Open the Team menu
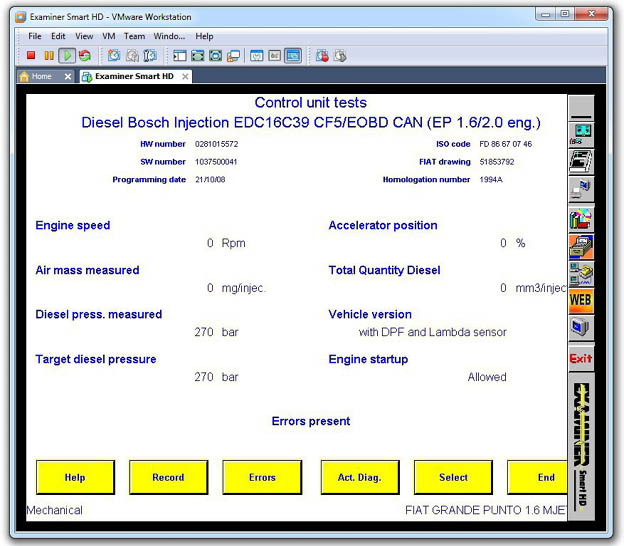This screenshot has width=624, height=546. (x=134, y=36)
